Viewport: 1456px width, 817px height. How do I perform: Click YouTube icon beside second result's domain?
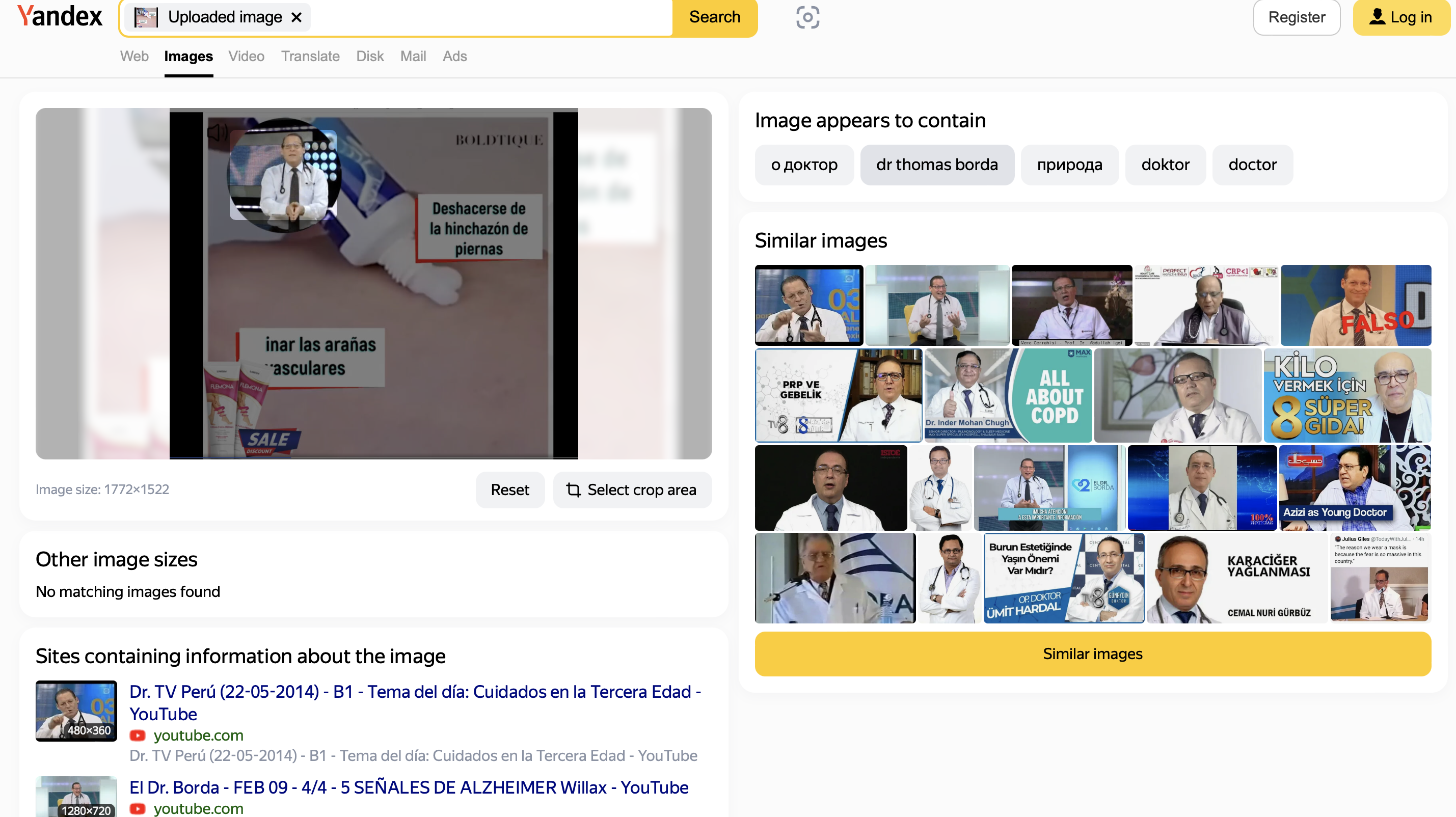coord(138,809)
